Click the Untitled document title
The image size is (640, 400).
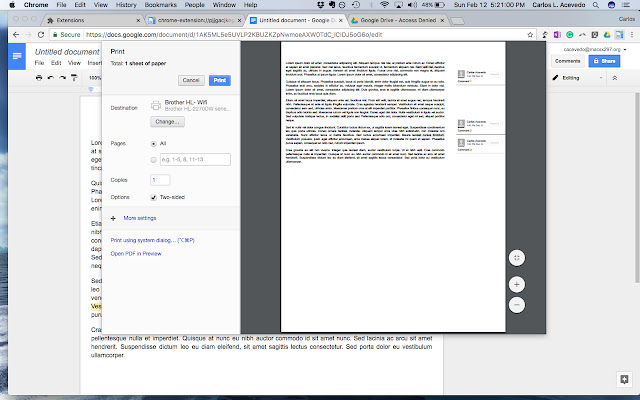[x=67, y=52]
